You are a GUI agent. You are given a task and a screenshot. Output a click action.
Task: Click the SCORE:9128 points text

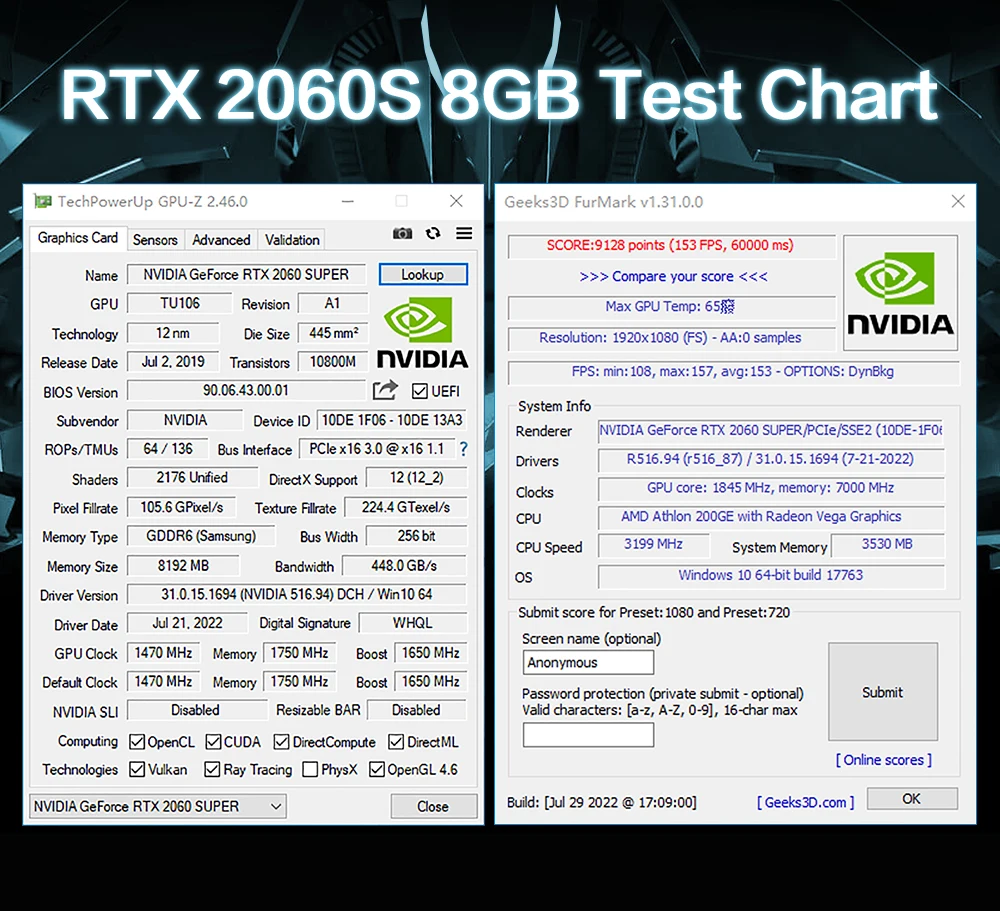[x=670, y=246]
